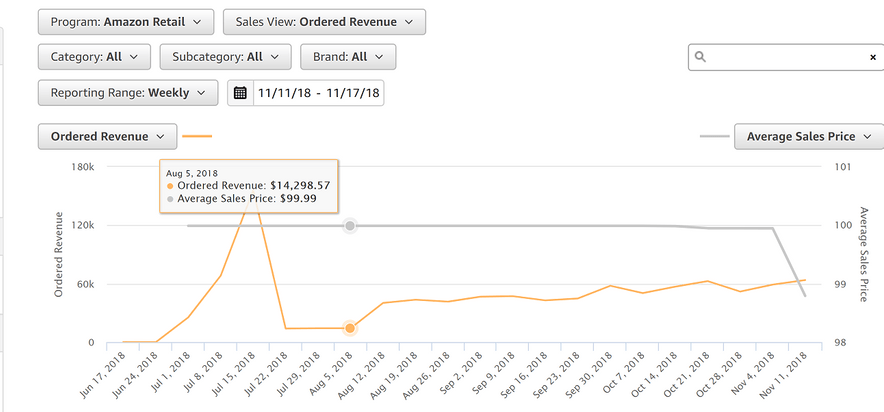Click the orange Ordered Revenue legend line
Image resolution: width=884 pixels, height=412 pixels.
click(198, 136)
